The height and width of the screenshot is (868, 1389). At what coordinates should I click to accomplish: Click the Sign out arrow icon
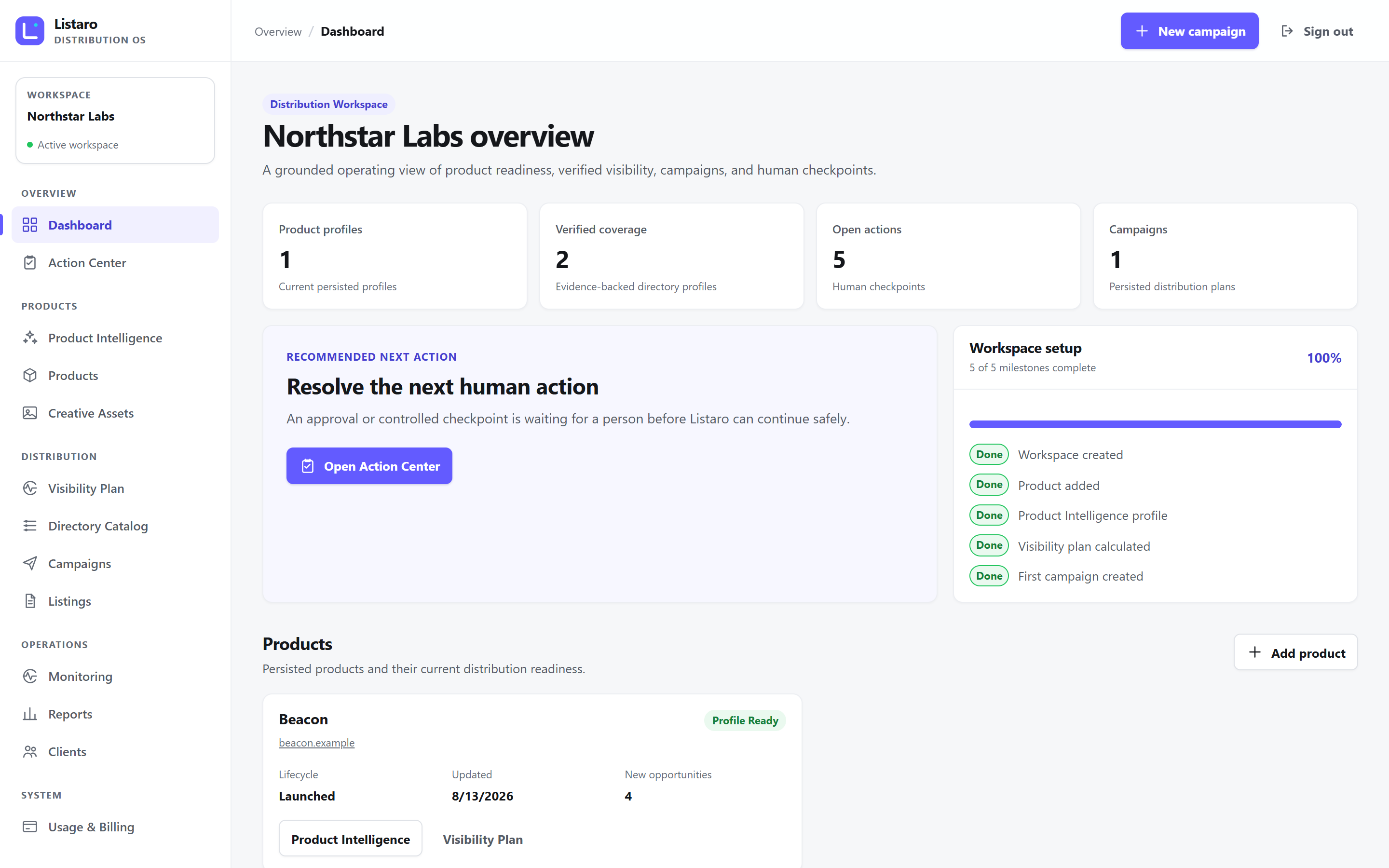pyautogui.click(x=1287, y=31)
